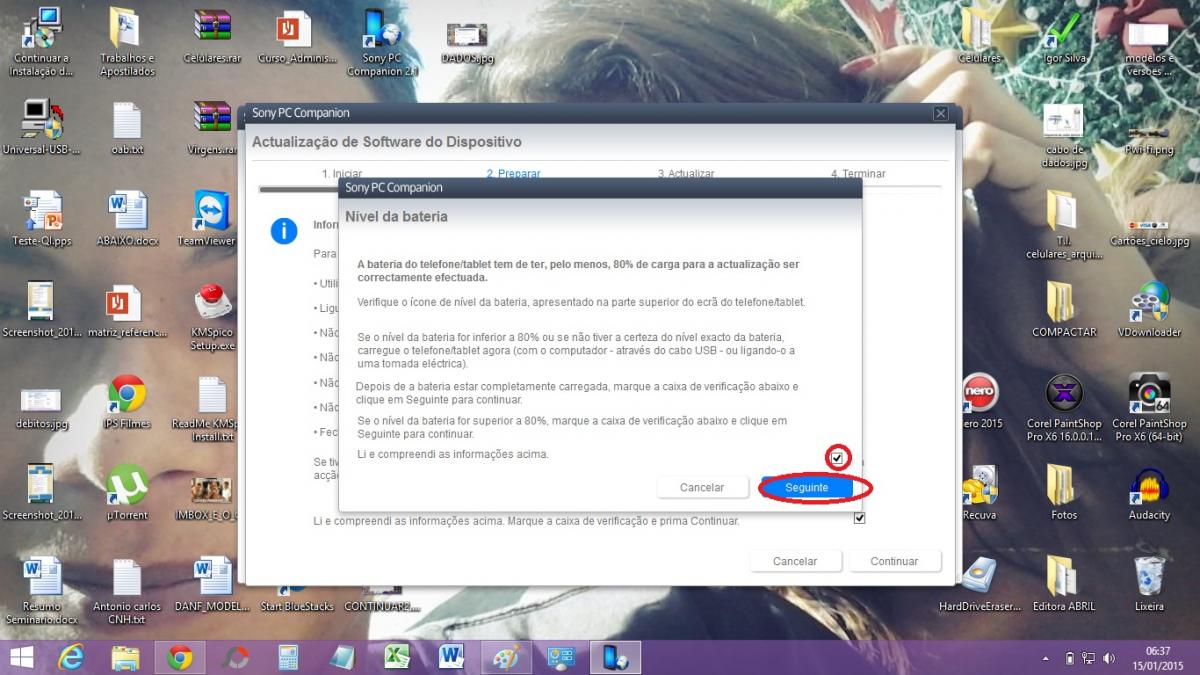Select the COMPACTAR folder on the desktop

tap(1064, 310)
